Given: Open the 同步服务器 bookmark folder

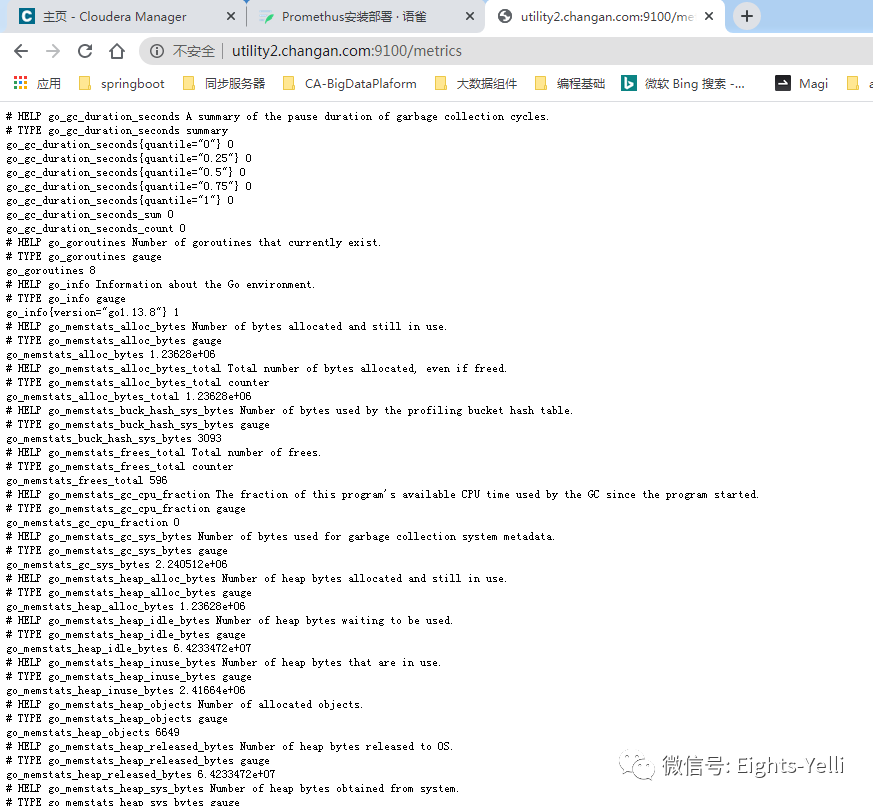Looking at the screenshot, I should [x=224, y=83].
